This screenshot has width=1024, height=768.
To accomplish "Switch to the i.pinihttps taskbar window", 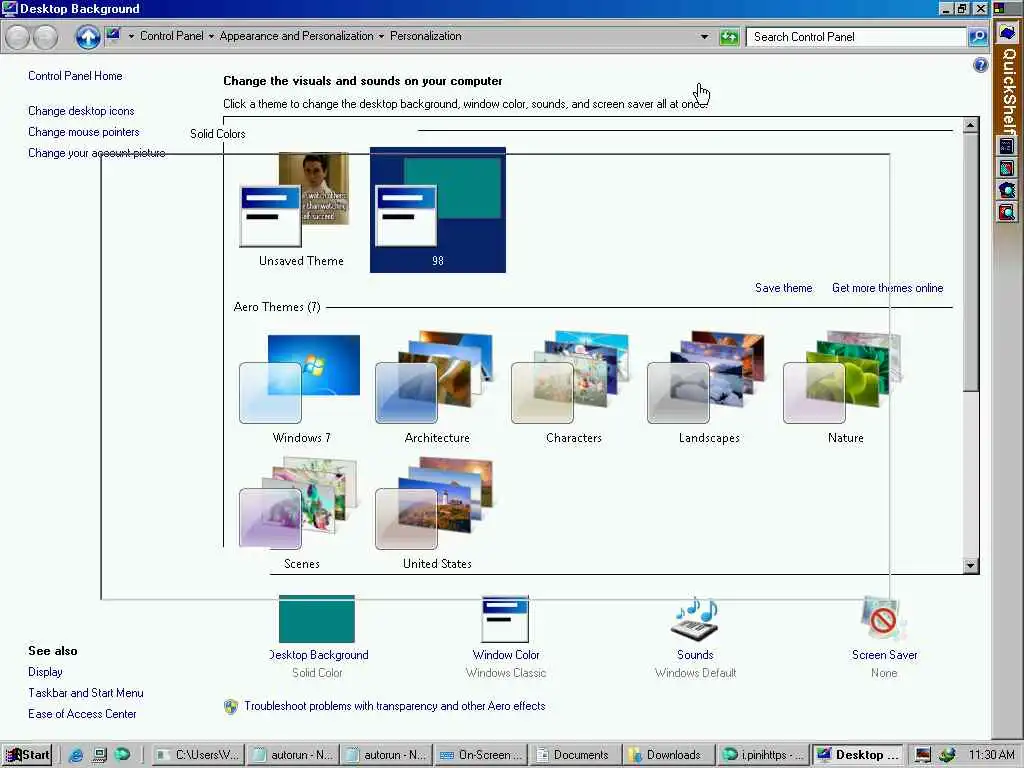I will (762, 755).
